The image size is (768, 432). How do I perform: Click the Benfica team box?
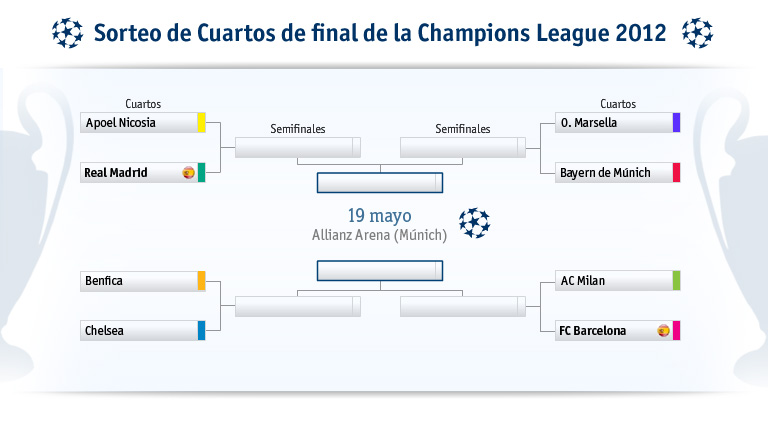pyautogui.click(x=138, y=281)
